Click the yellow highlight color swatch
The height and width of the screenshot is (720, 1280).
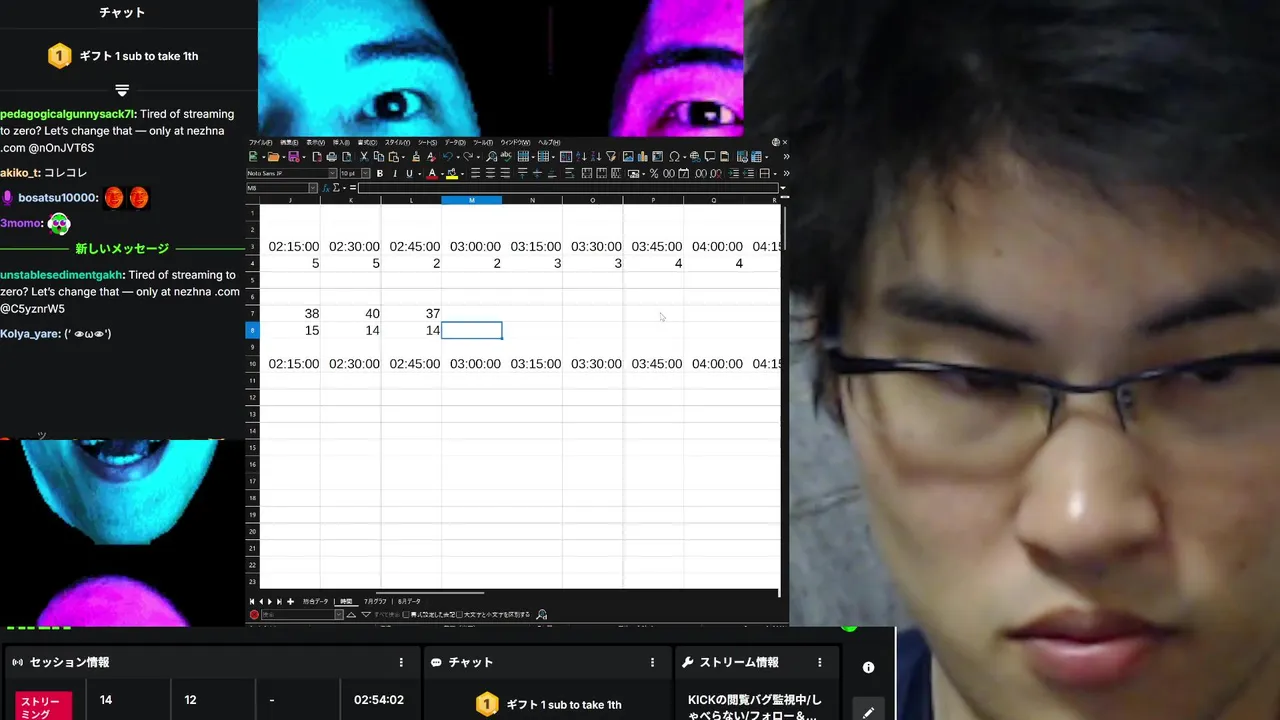point(452,174)
